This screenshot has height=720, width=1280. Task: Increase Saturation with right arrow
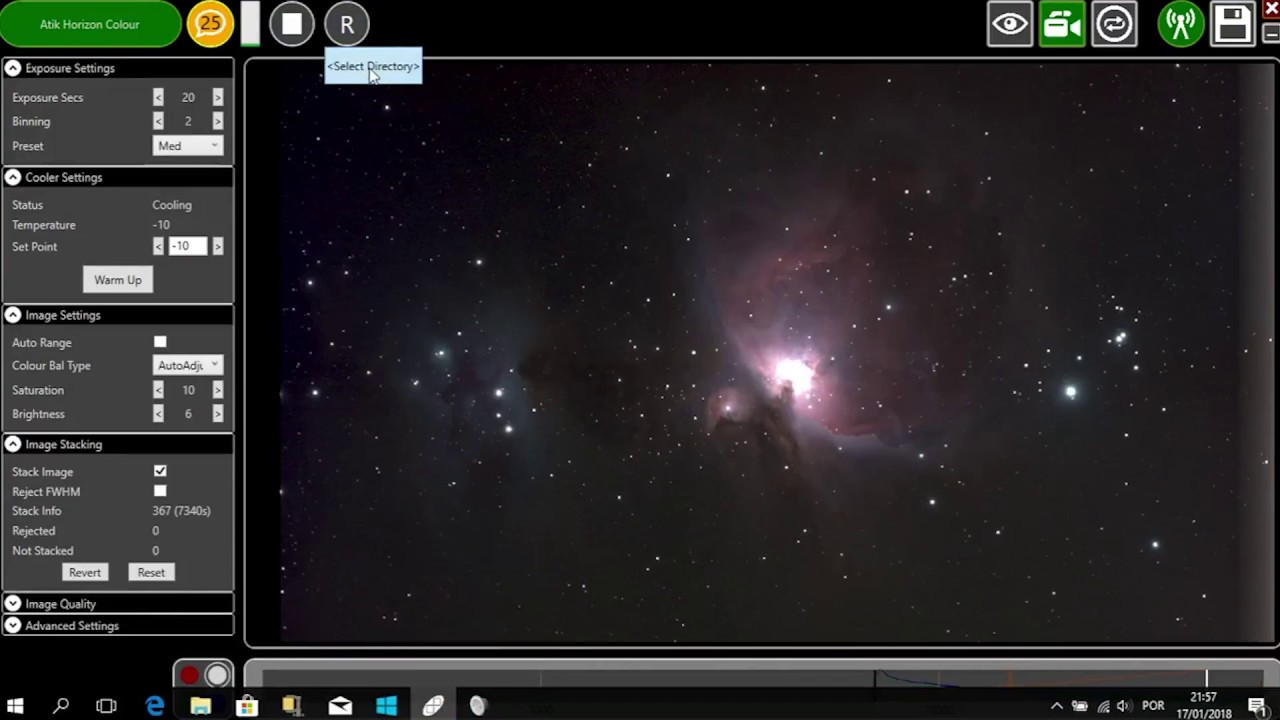pos(218,390)
